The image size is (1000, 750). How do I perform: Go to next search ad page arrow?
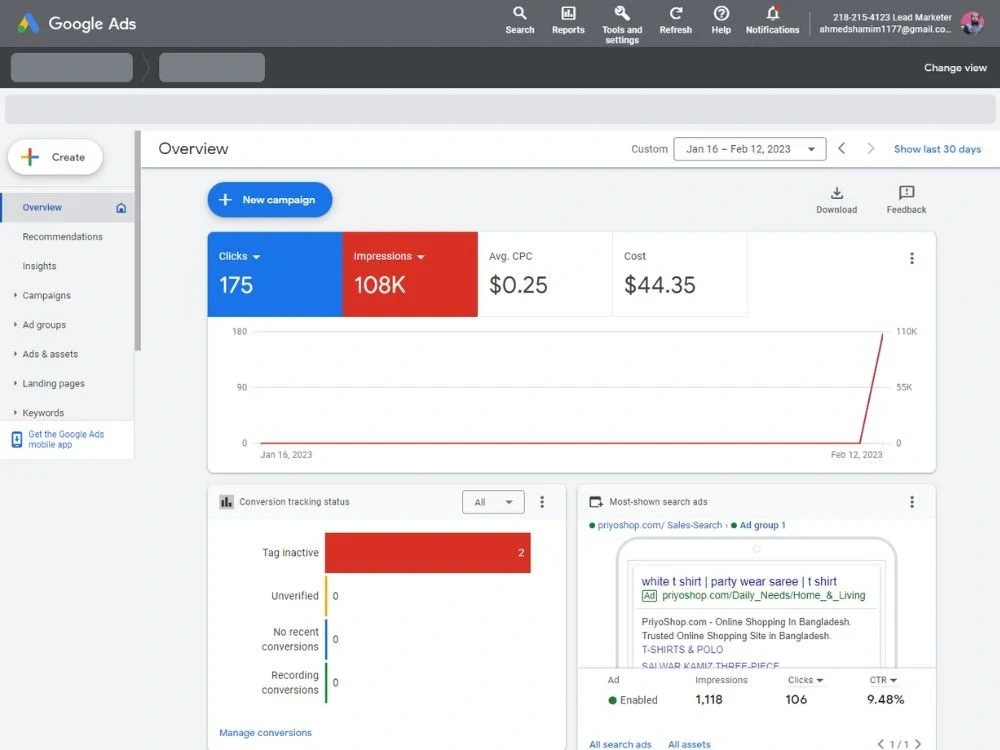(x=918, y=744)
